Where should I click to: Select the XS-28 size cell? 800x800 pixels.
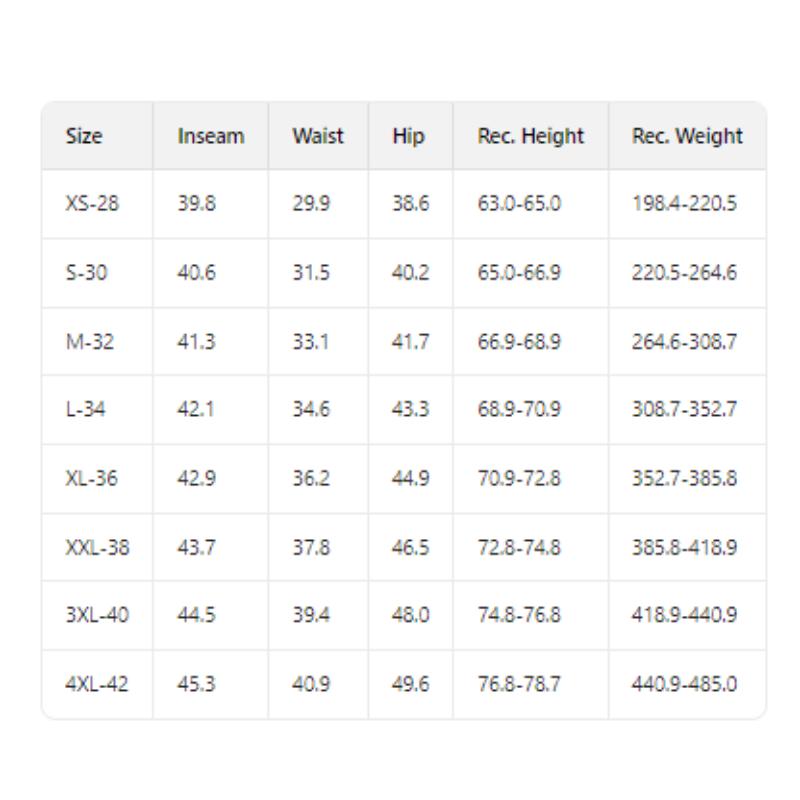click(92, 204)
